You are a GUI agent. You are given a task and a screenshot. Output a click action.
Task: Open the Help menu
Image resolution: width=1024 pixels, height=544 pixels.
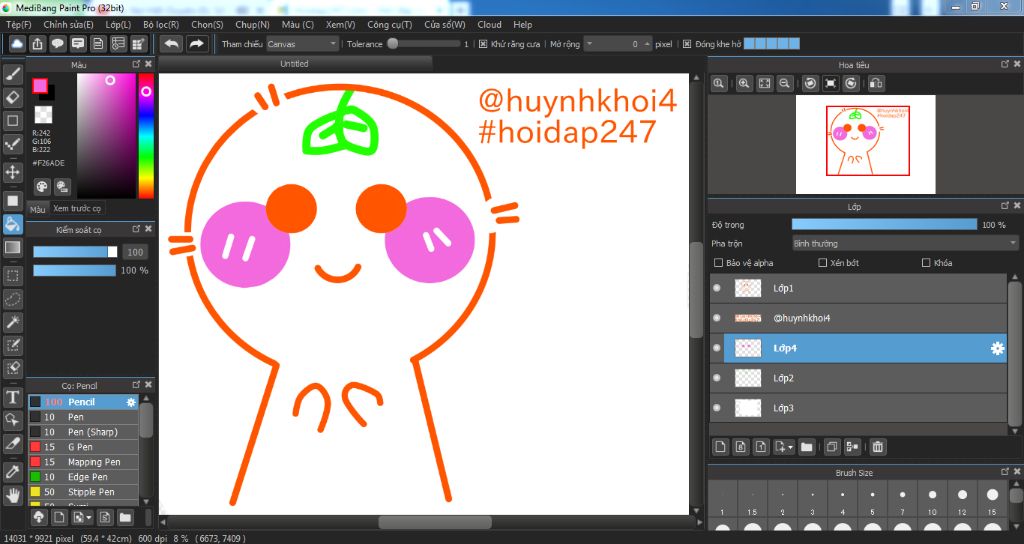click(x=522, y=25)
